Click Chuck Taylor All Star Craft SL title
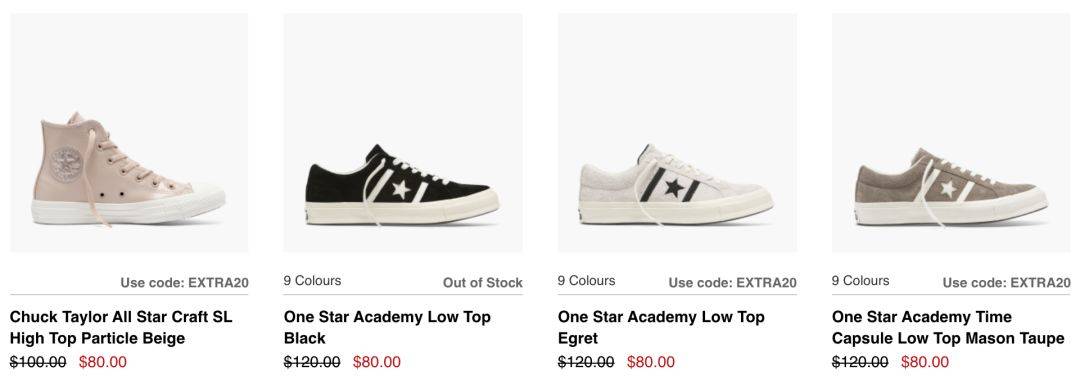This screenshot has height=384, width=1080. coord(121,328)
